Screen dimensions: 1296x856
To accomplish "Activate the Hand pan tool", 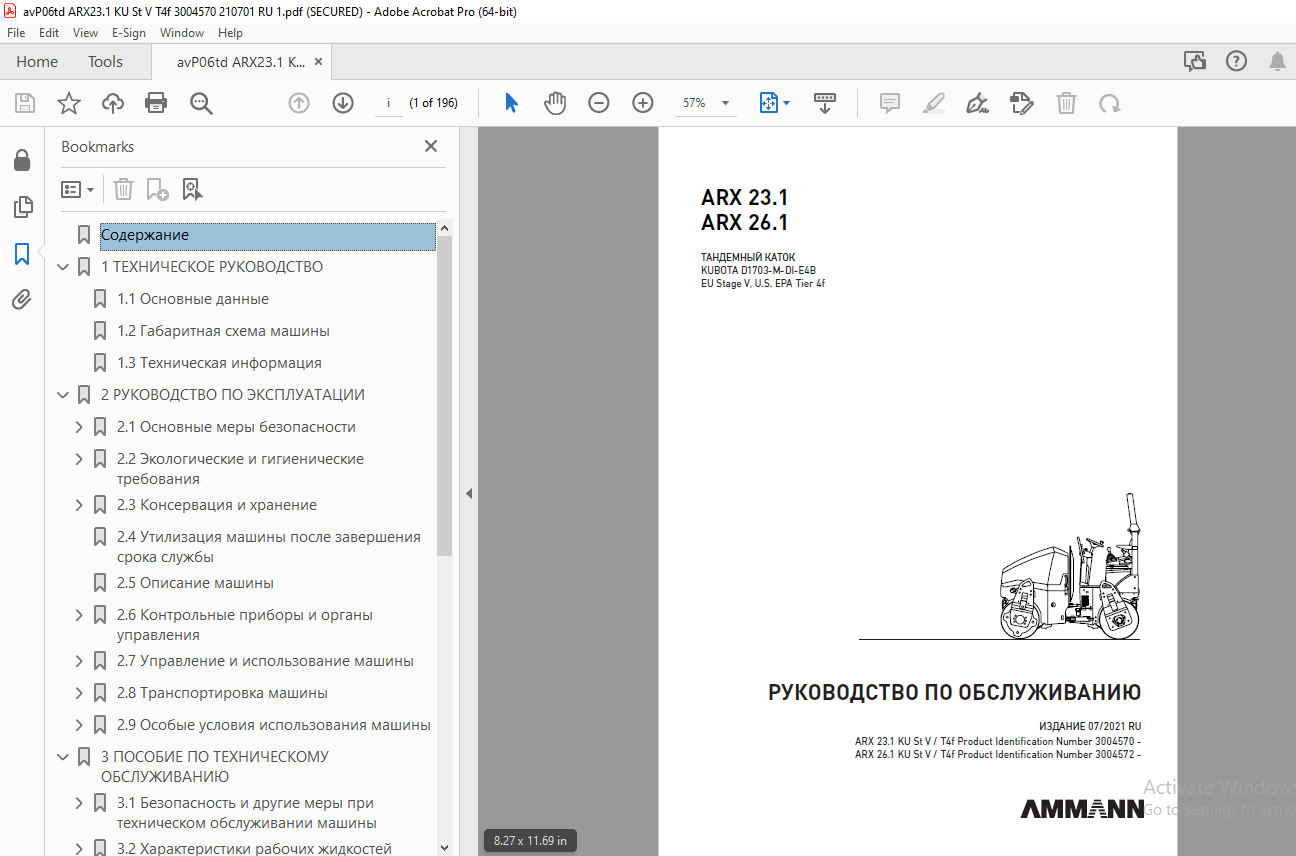I will point(555,103).
